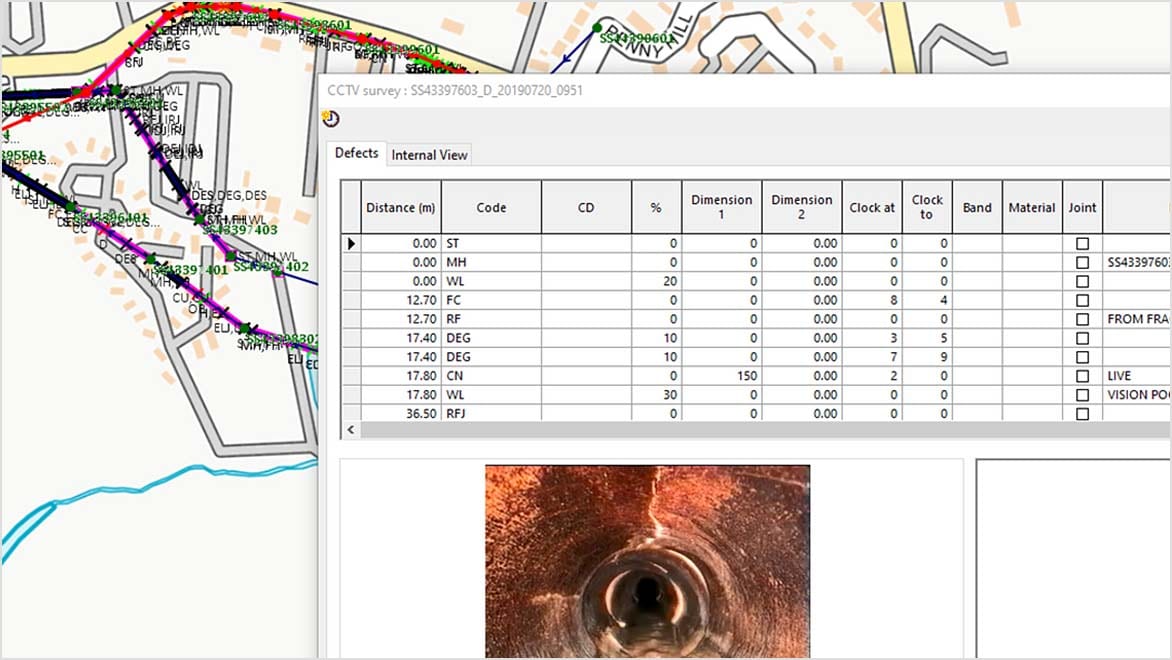Click the Material column header
Screen dimensions: 1172x660
(1031, 206)
